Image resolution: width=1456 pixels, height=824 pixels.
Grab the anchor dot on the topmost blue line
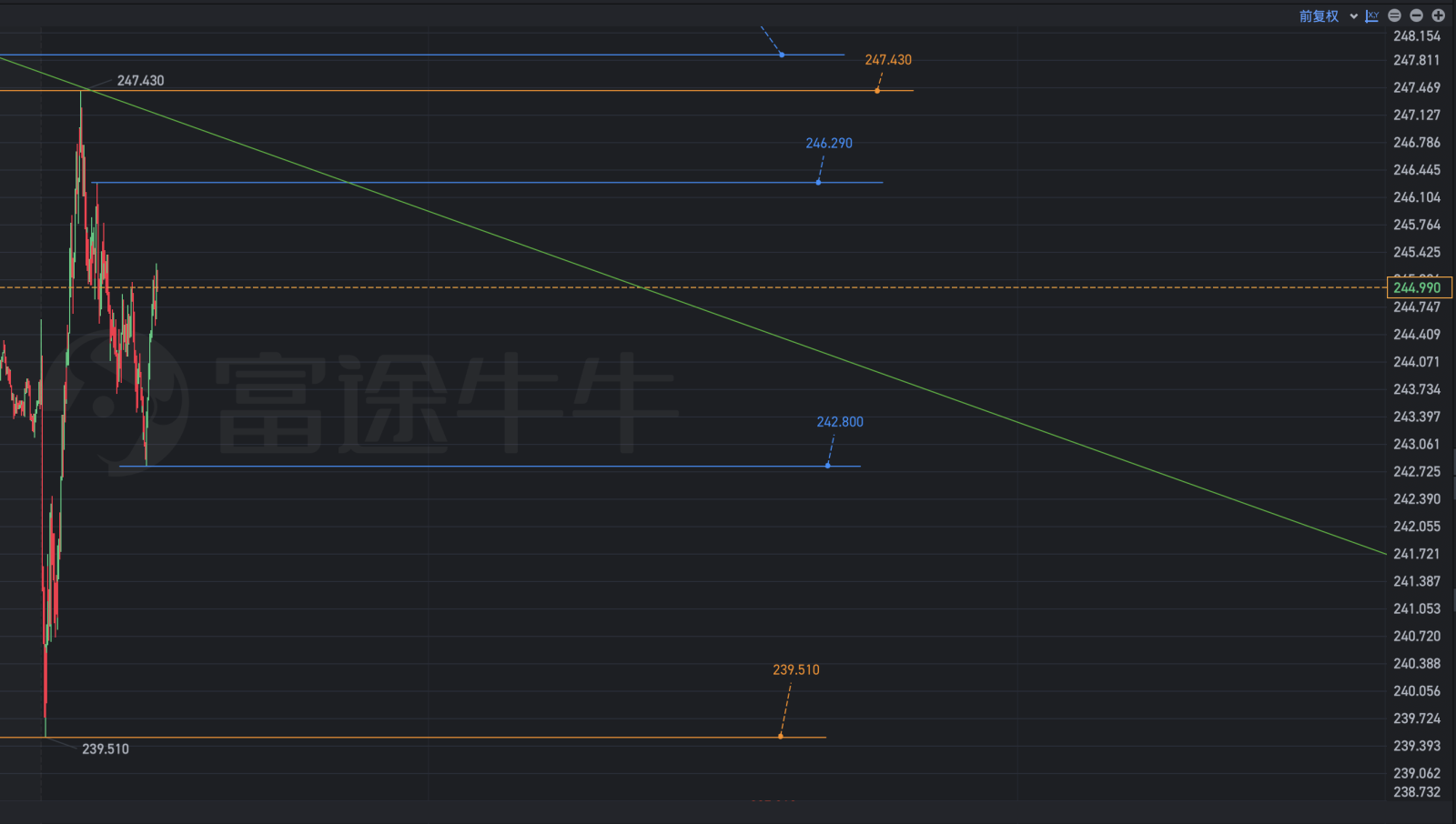(x=782, y=55)
